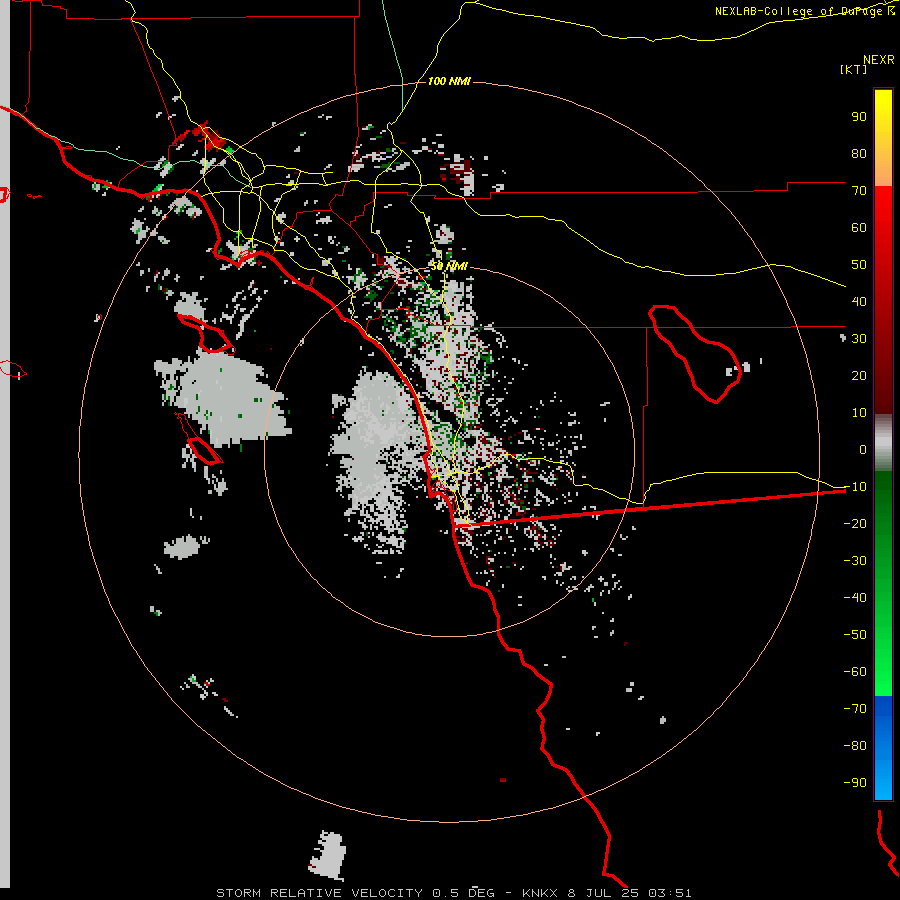Click the 0.5 DEG elevation text
This screenshot has width=900, height=900.
[463, 893]
